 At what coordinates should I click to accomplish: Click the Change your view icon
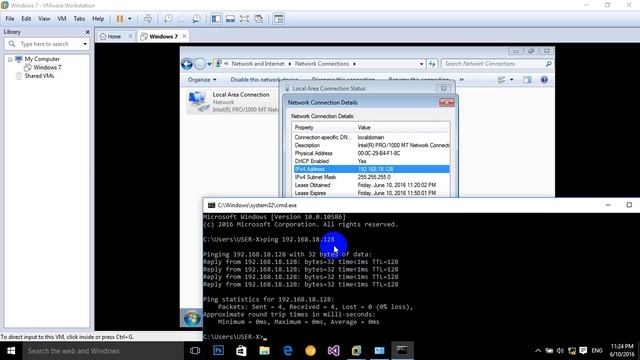pos(502,80)
